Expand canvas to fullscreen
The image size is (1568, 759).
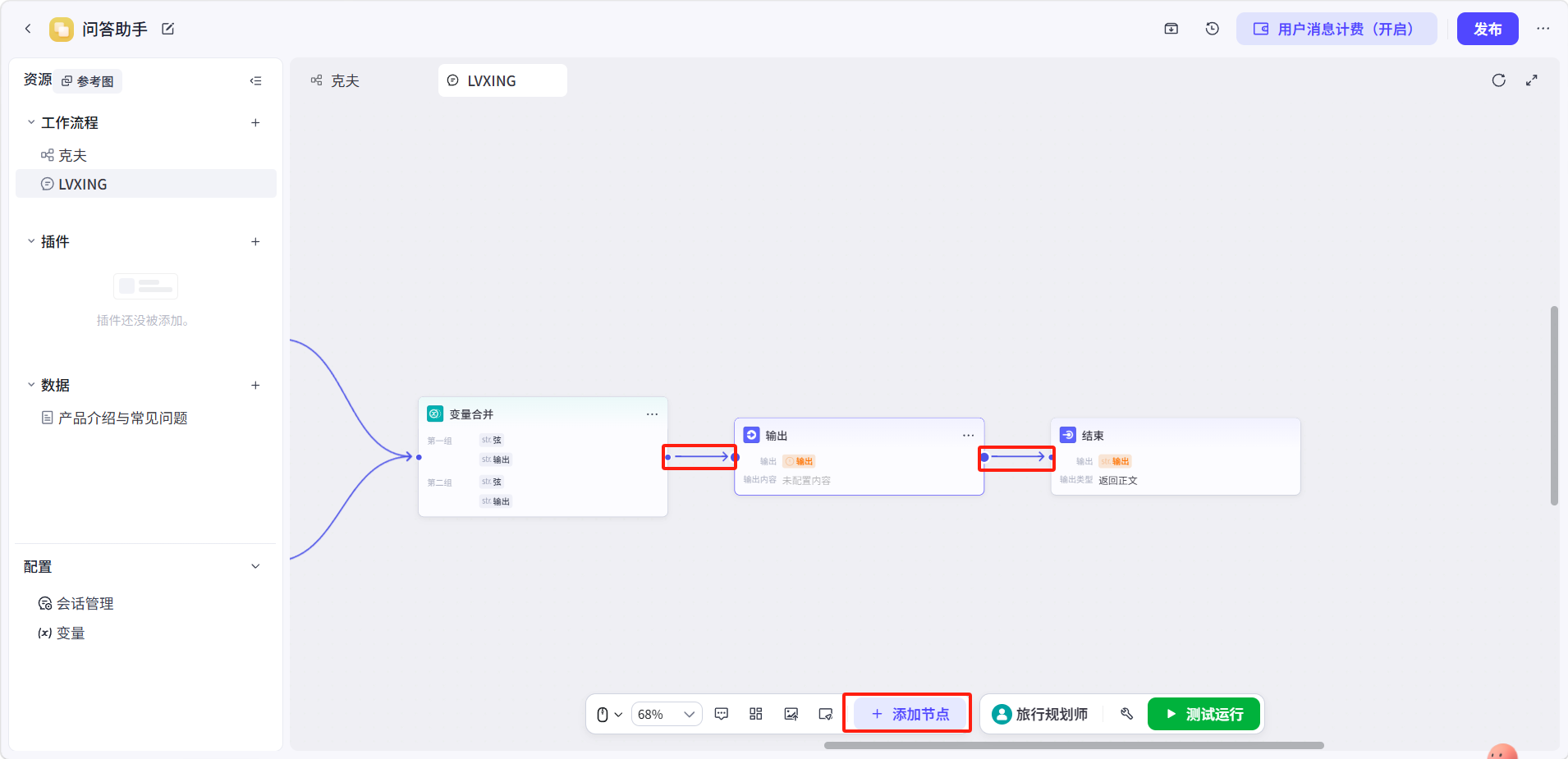1532,80
